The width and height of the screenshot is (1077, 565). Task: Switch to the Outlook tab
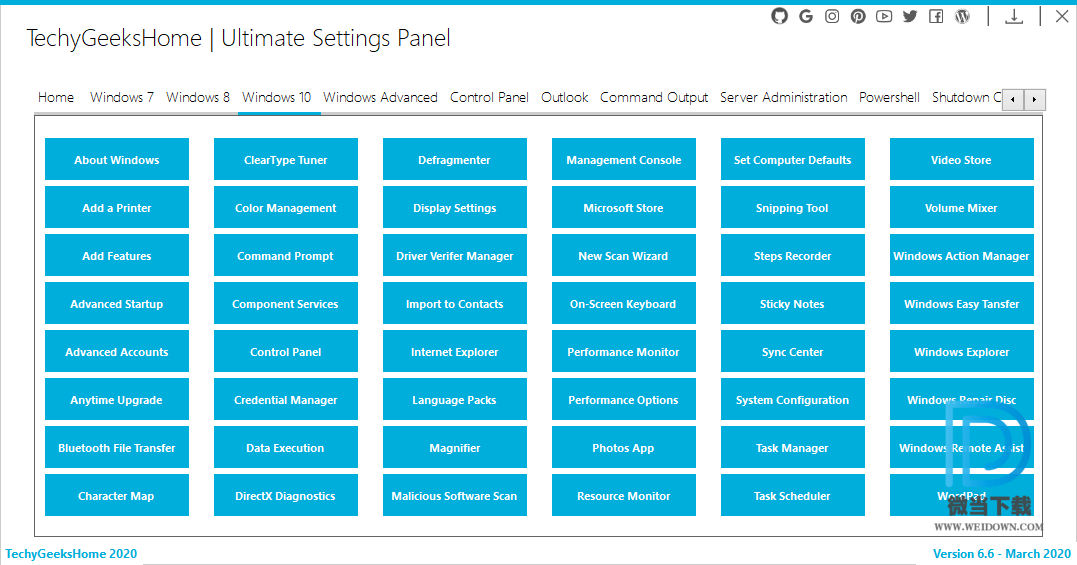[565, 97]
